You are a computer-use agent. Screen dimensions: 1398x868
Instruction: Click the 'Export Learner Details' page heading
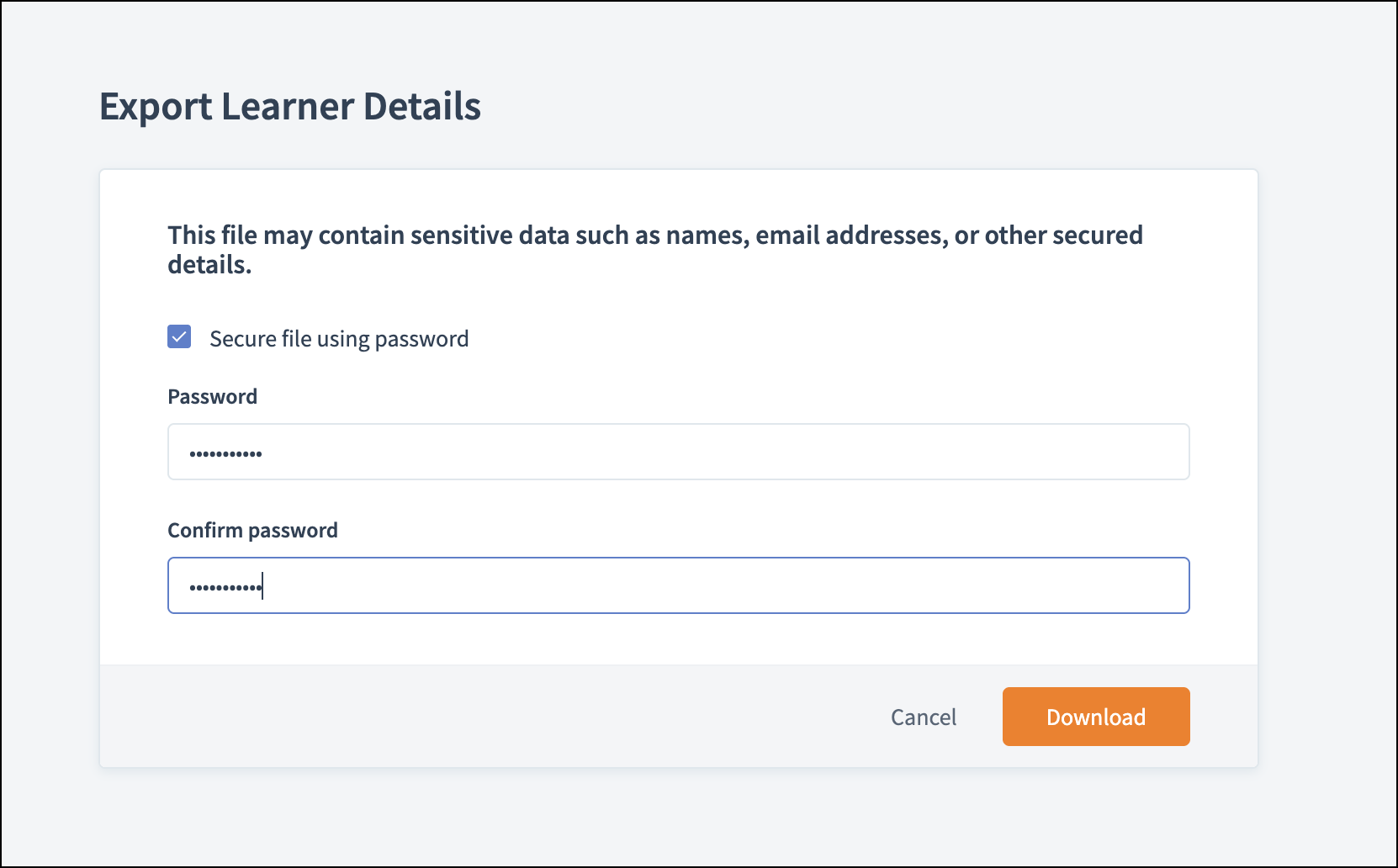click(290, 107)
